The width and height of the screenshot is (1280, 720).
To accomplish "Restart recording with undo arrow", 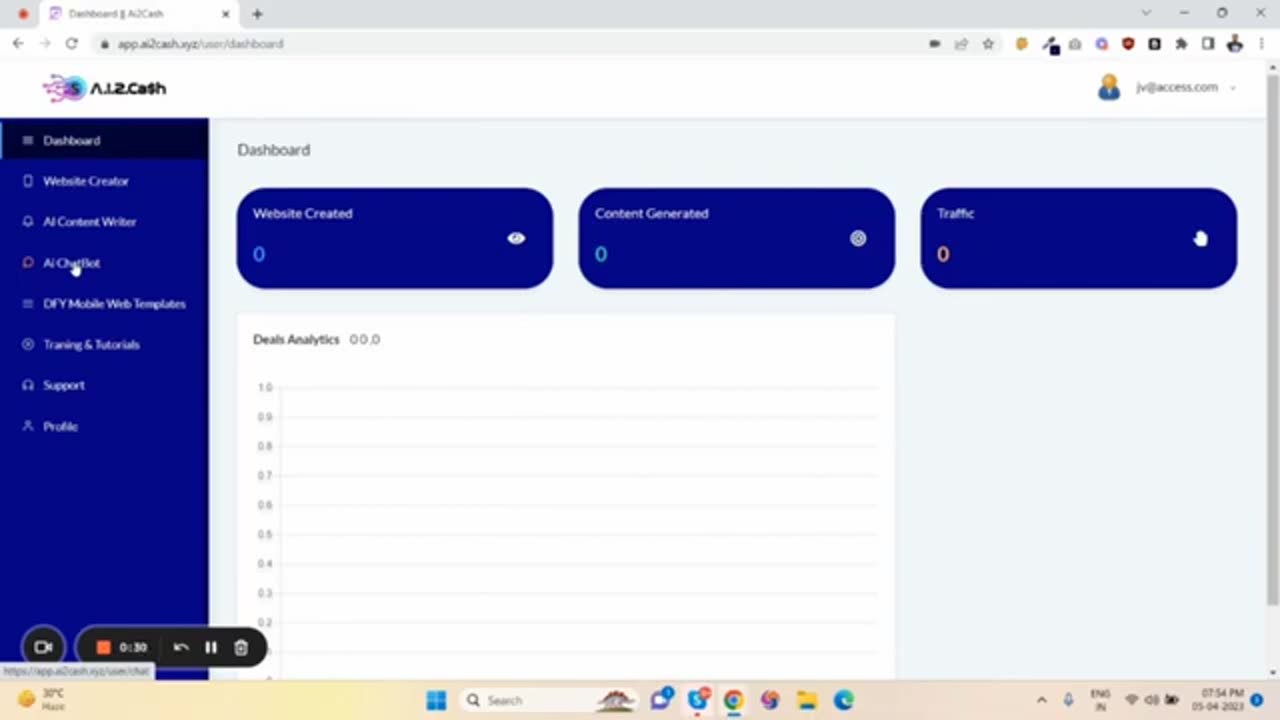I will (181, 647).
